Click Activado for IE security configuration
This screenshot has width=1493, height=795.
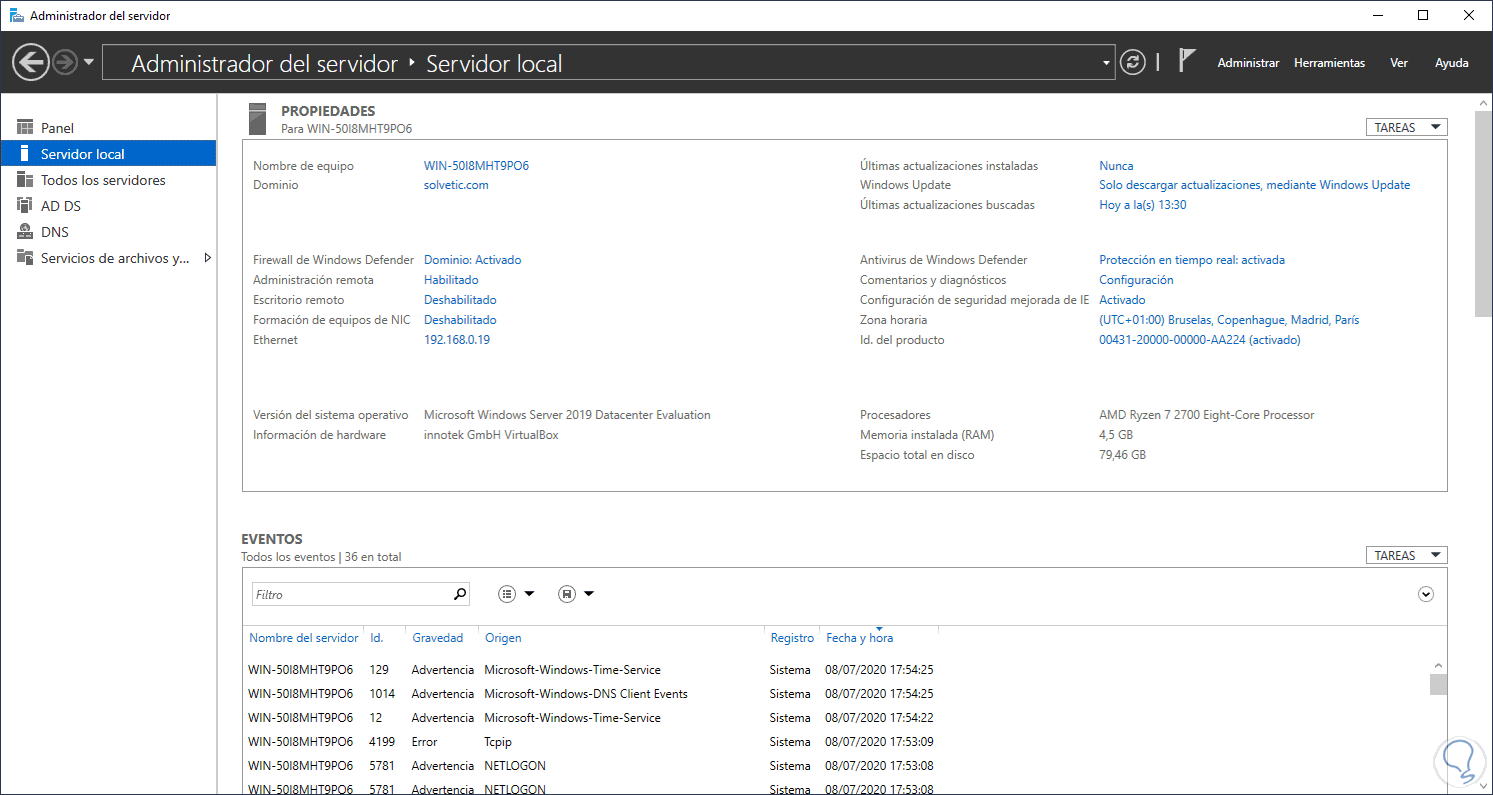1122,300
